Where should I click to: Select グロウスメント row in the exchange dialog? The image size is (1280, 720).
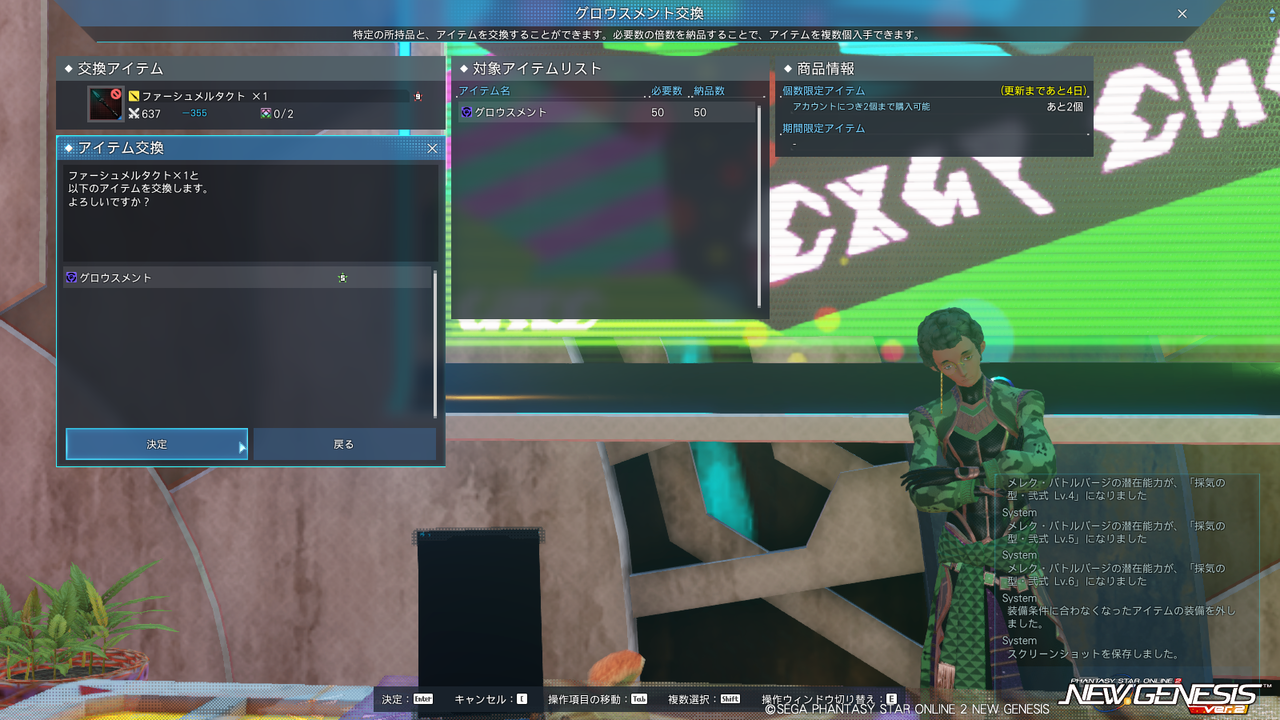tap(248, 278)
